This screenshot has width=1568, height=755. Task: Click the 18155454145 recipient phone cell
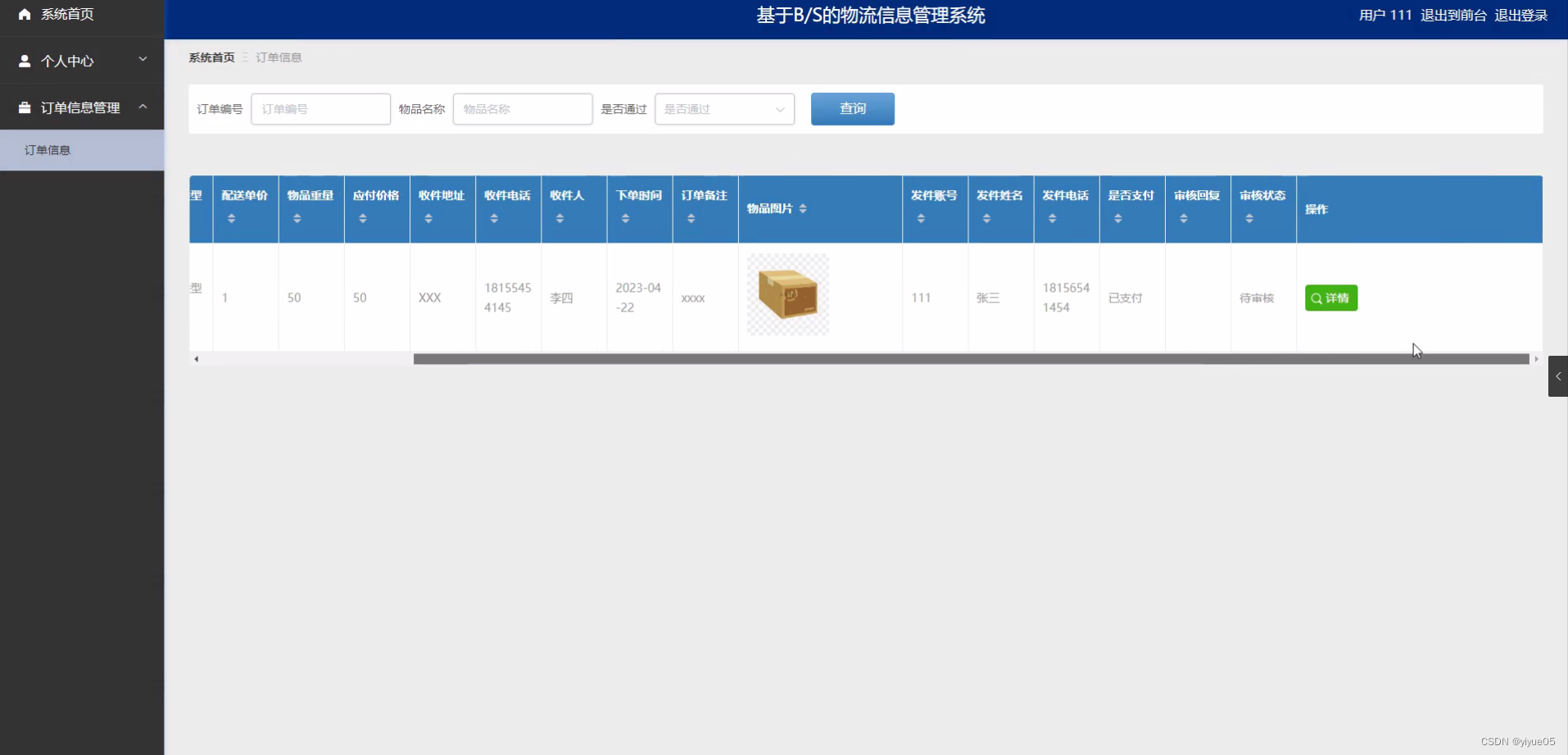pos(507,298)
